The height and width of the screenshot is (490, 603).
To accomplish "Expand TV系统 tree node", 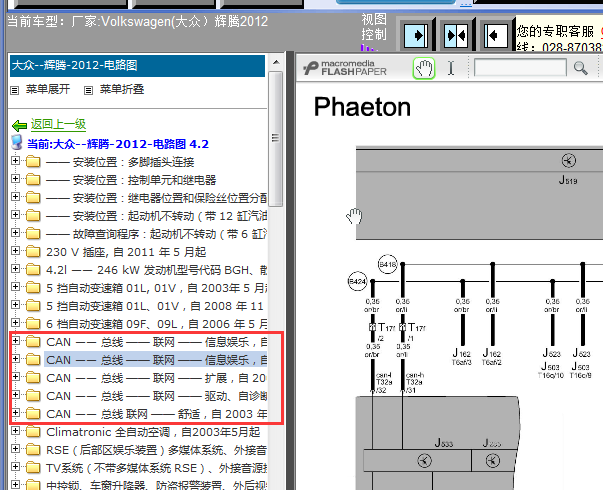I will coord(15,467).
